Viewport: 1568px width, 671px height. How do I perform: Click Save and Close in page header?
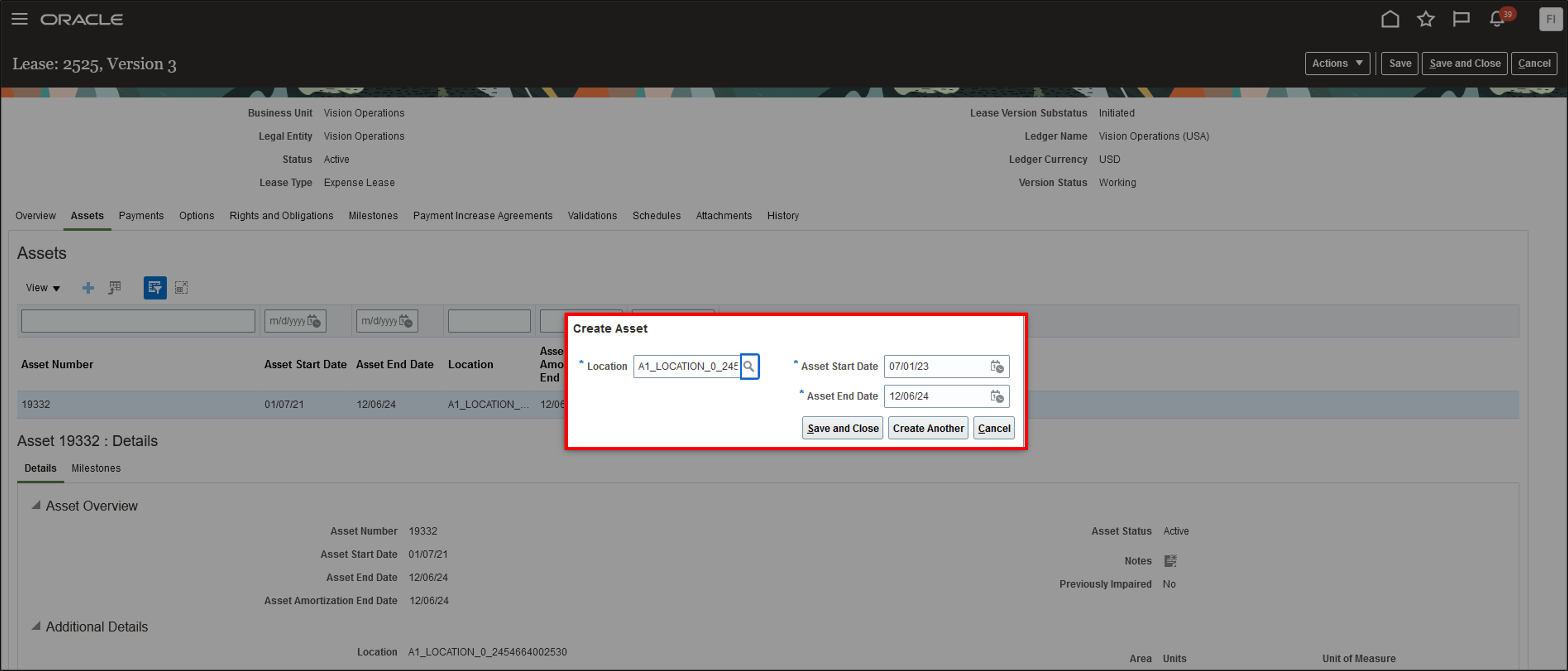1464,63
